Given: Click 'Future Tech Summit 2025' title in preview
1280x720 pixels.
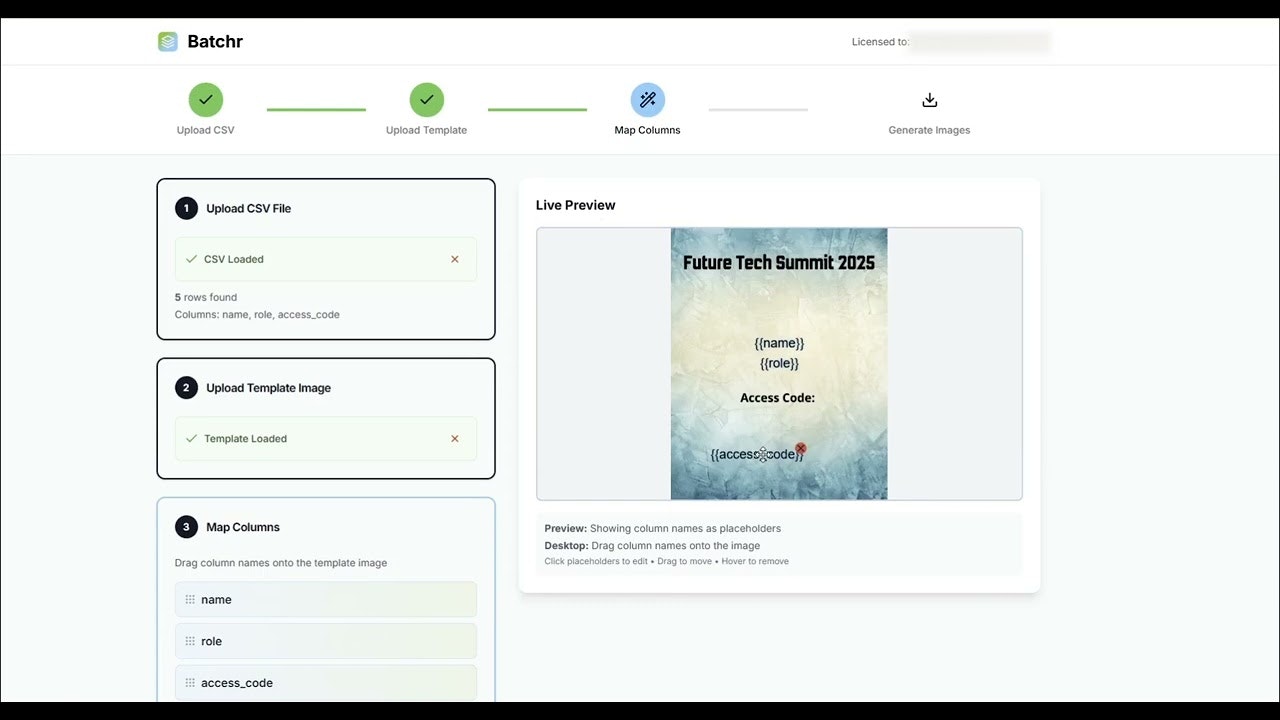Looking at the screenshot, I should [x=779, y=263].
